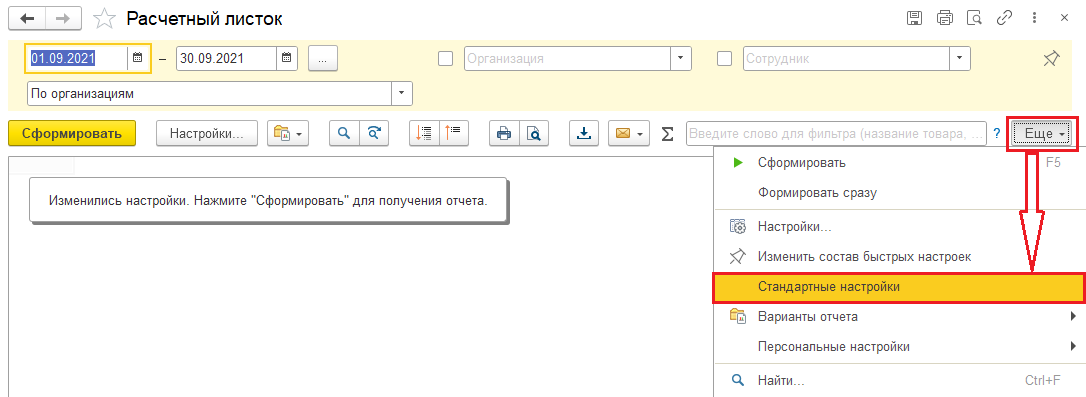Collapse all groups icon in toolbar

point(454,134)
